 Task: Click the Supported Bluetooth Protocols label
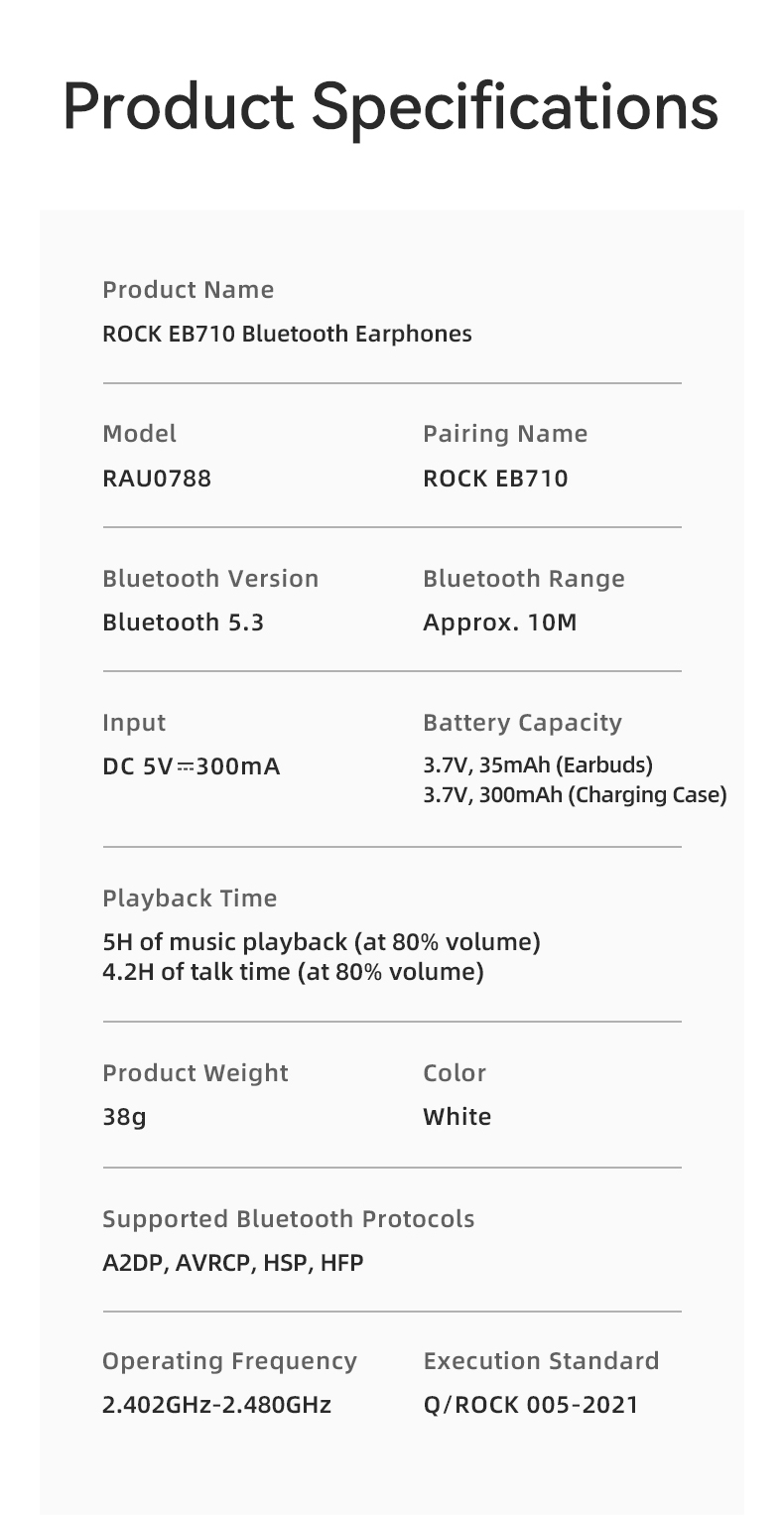point(289,1219)
